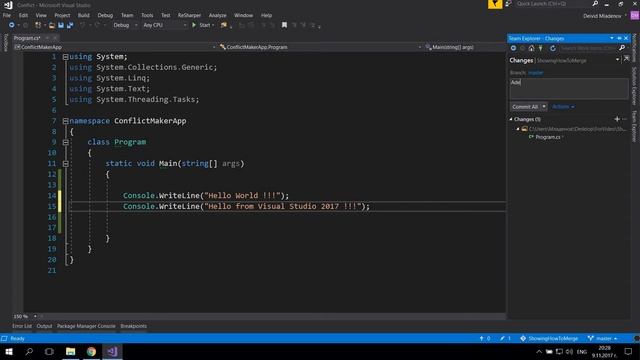Collapse the namespace ConflictMakerApp outline toggle
This screenshot has height=360, width=640.
[x=65, y=121]
